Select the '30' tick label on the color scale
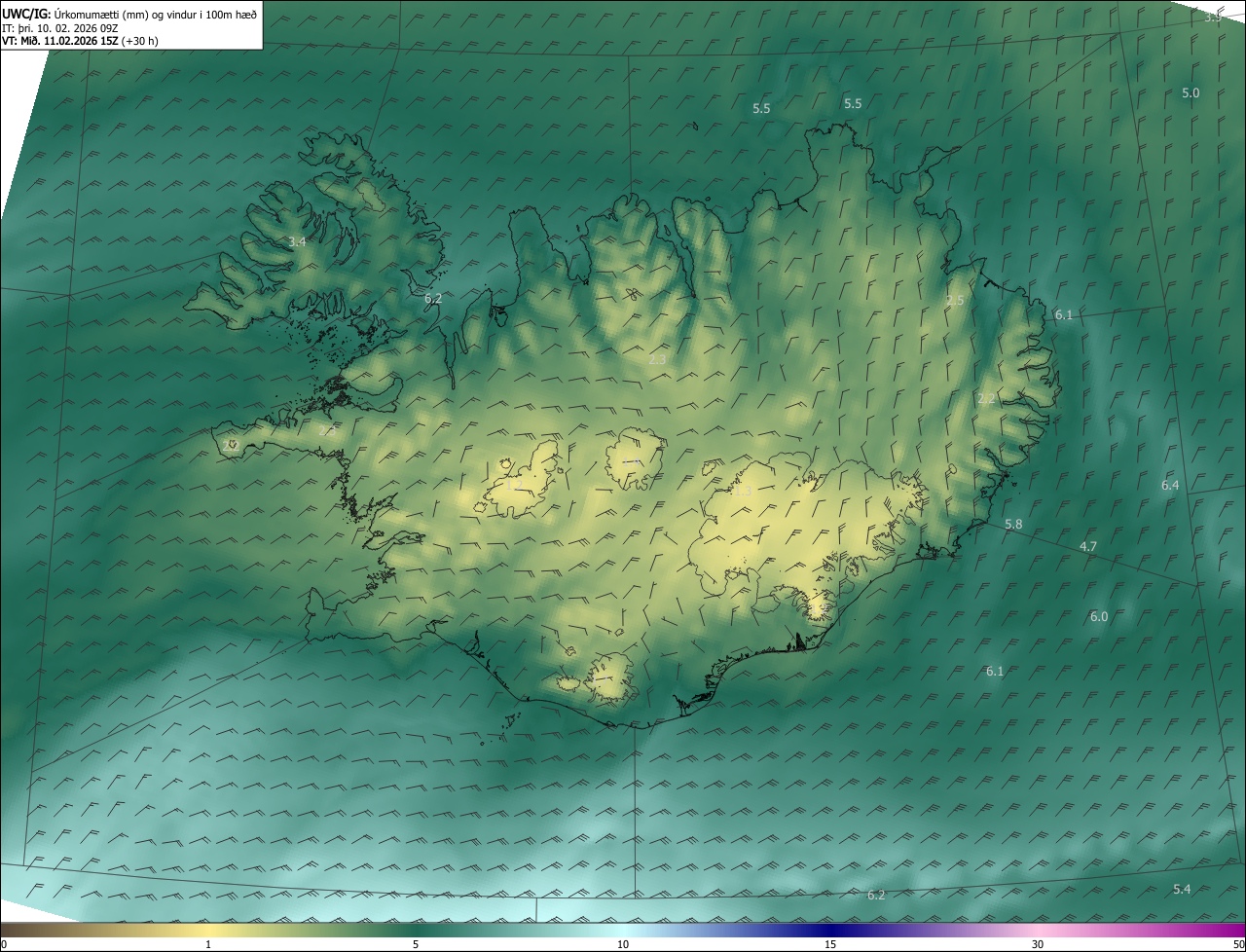This screenshot has height=952, width=1246. (x=1038, y=944)
